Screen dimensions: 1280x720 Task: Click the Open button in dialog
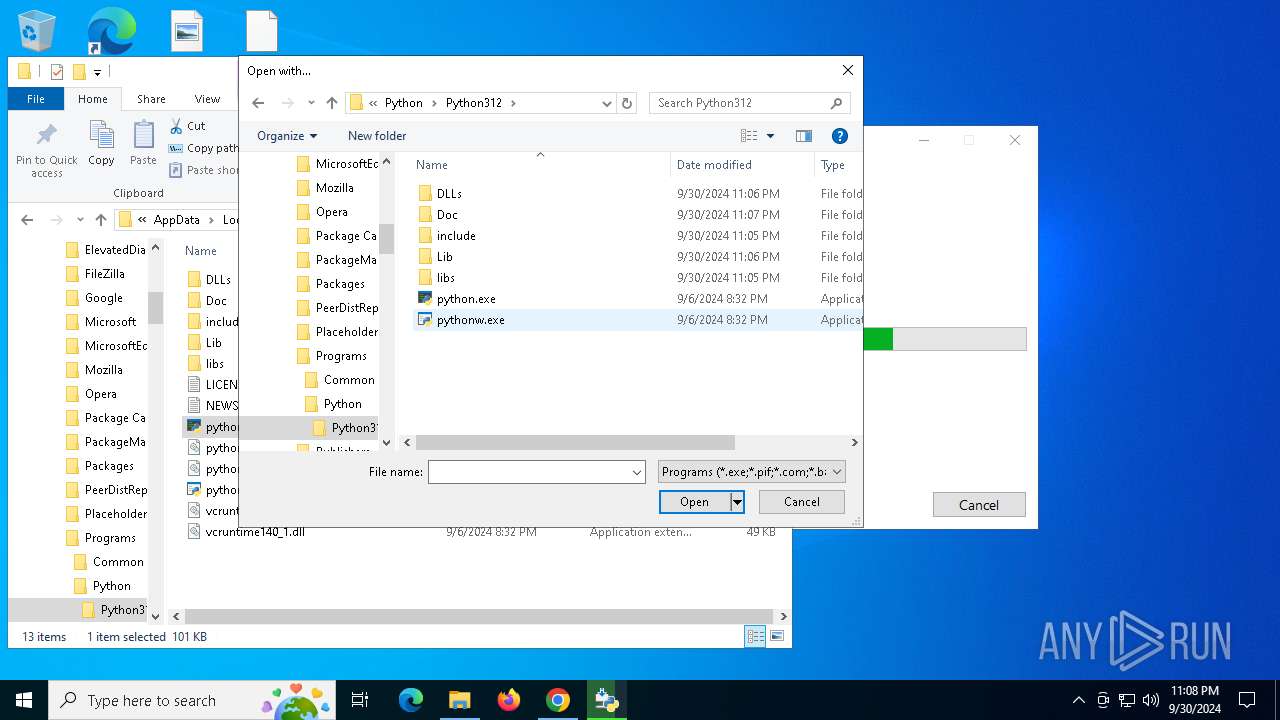point(695,502)
